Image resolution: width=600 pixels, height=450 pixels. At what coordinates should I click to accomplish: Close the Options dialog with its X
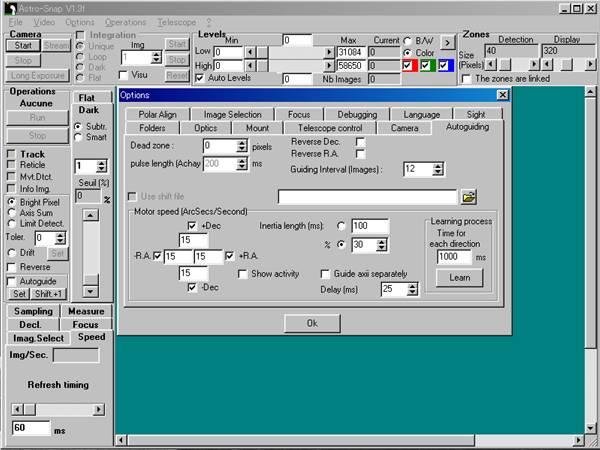503,94
